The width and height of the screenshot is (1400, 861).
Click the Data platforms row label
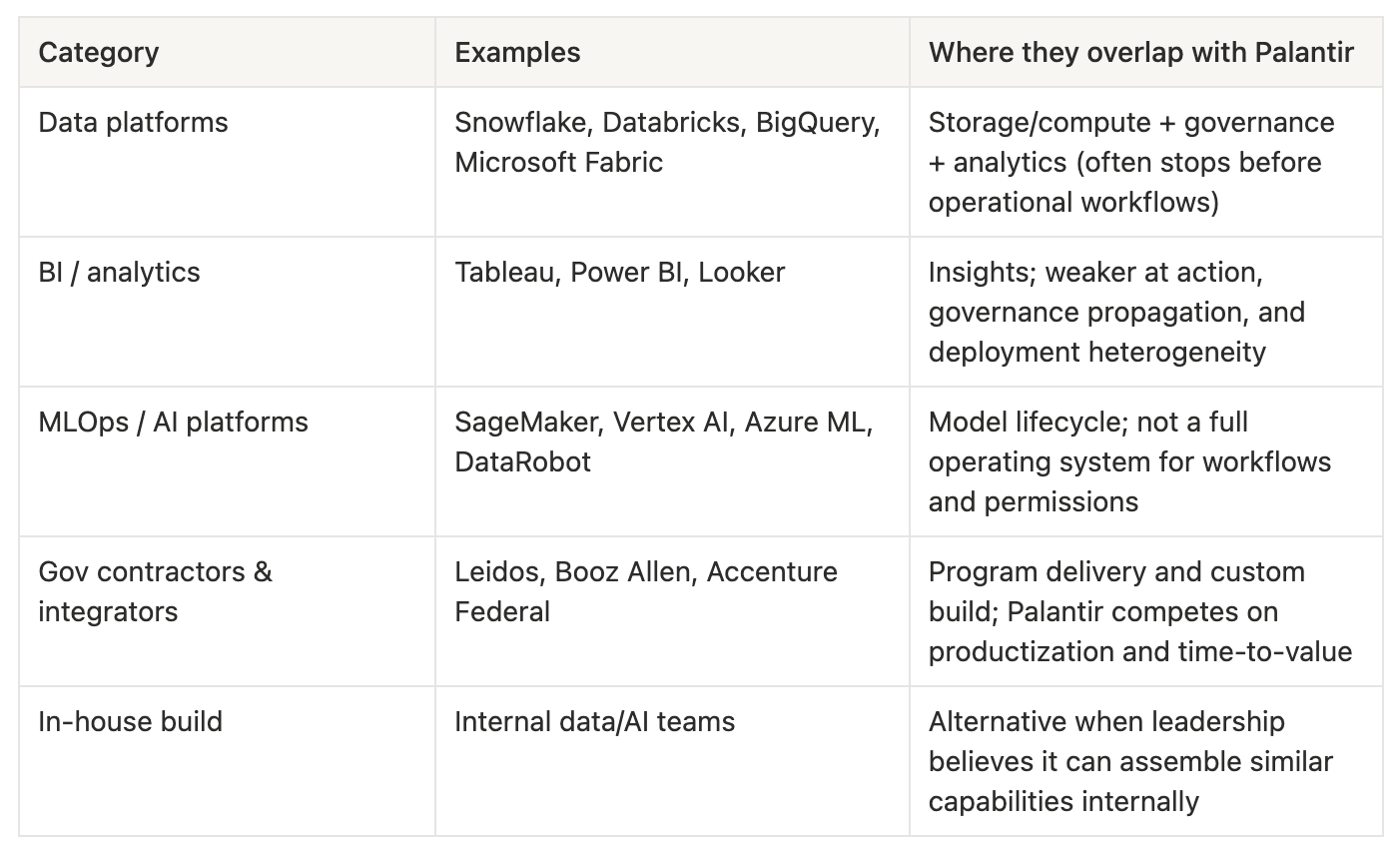(133, 123)
